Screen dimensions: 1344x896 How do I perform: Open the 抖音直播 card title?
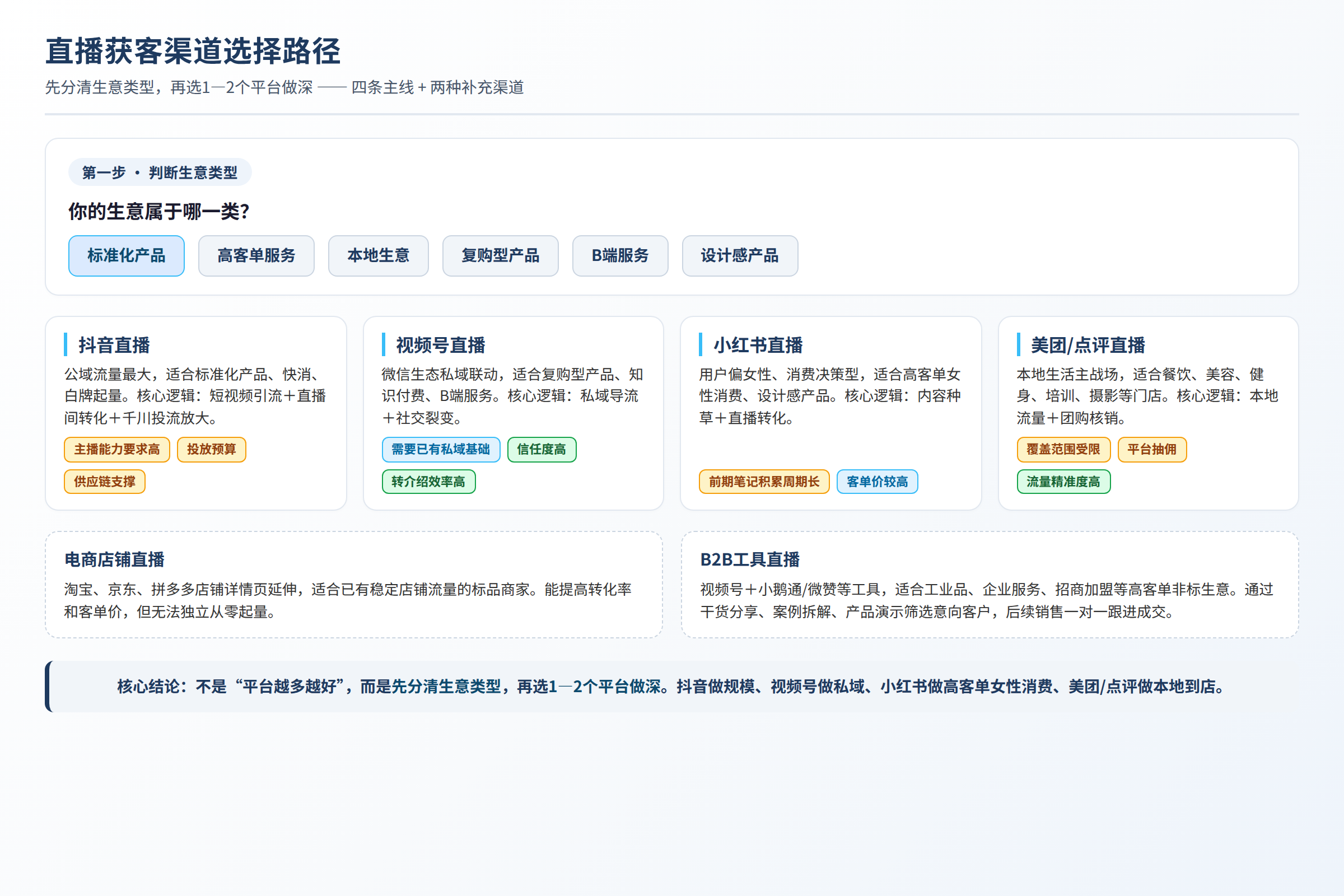point(114,345)
